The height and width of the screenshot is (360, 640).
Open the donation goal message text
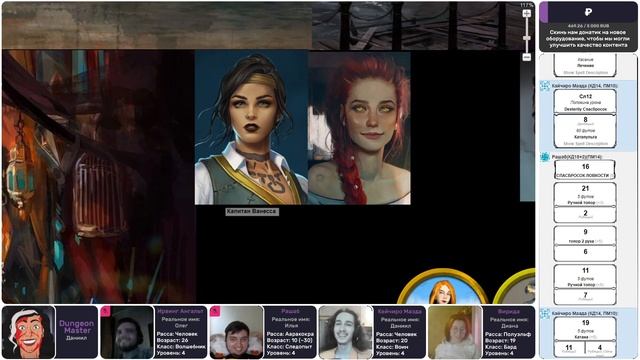(x=588, y=39)
